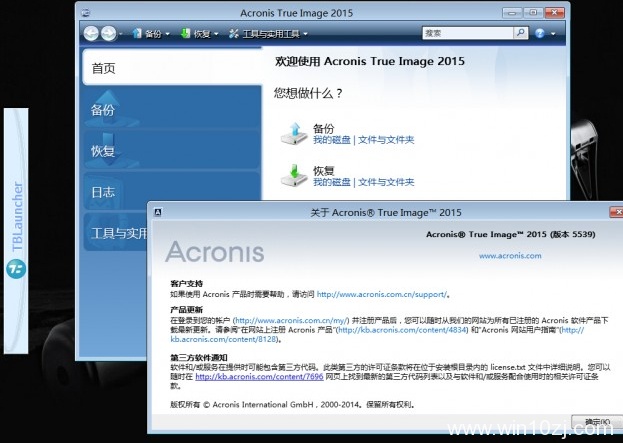Click the TBLauncher side bar

tap(16, 230)
